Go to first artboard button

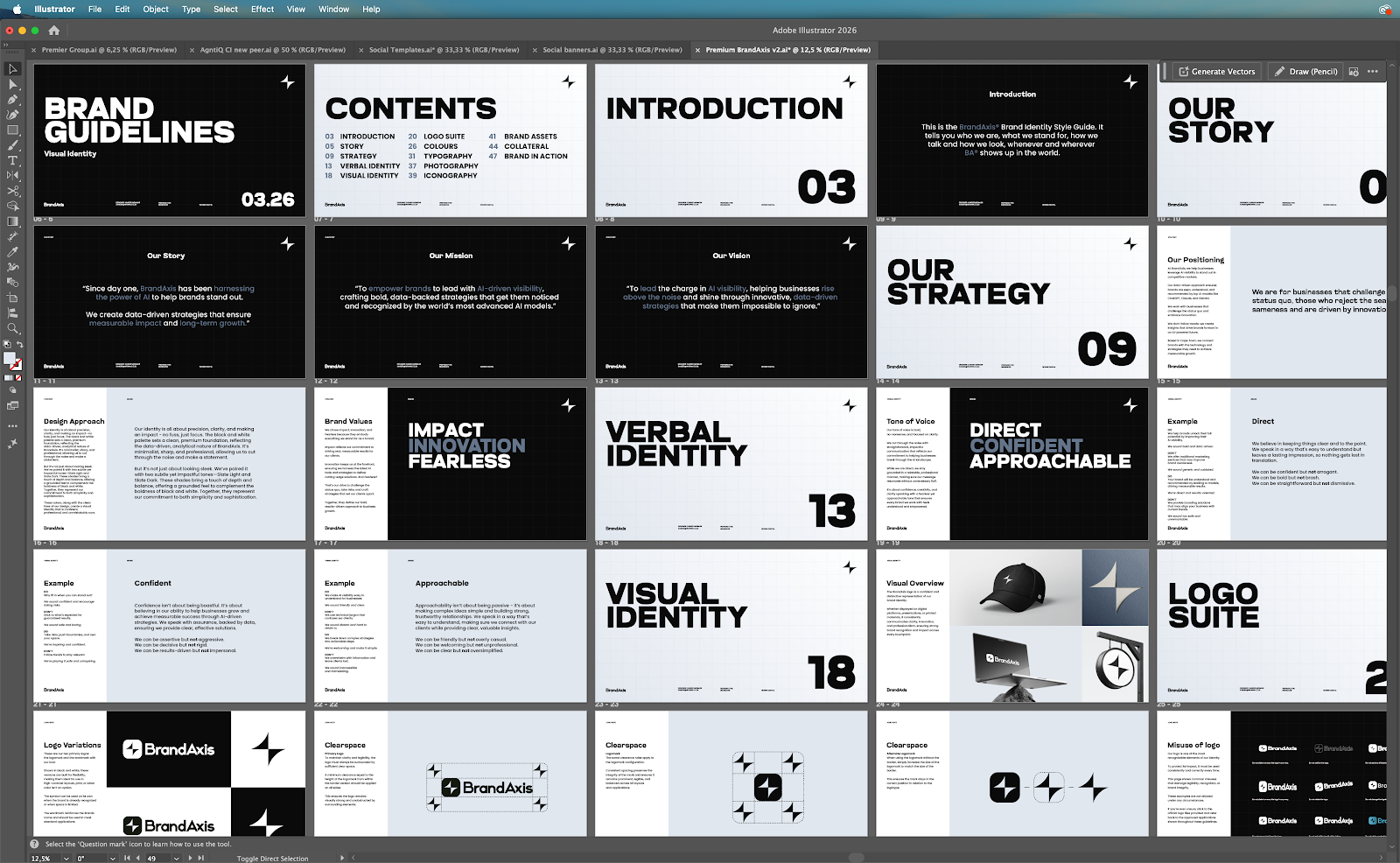(127, 859)
